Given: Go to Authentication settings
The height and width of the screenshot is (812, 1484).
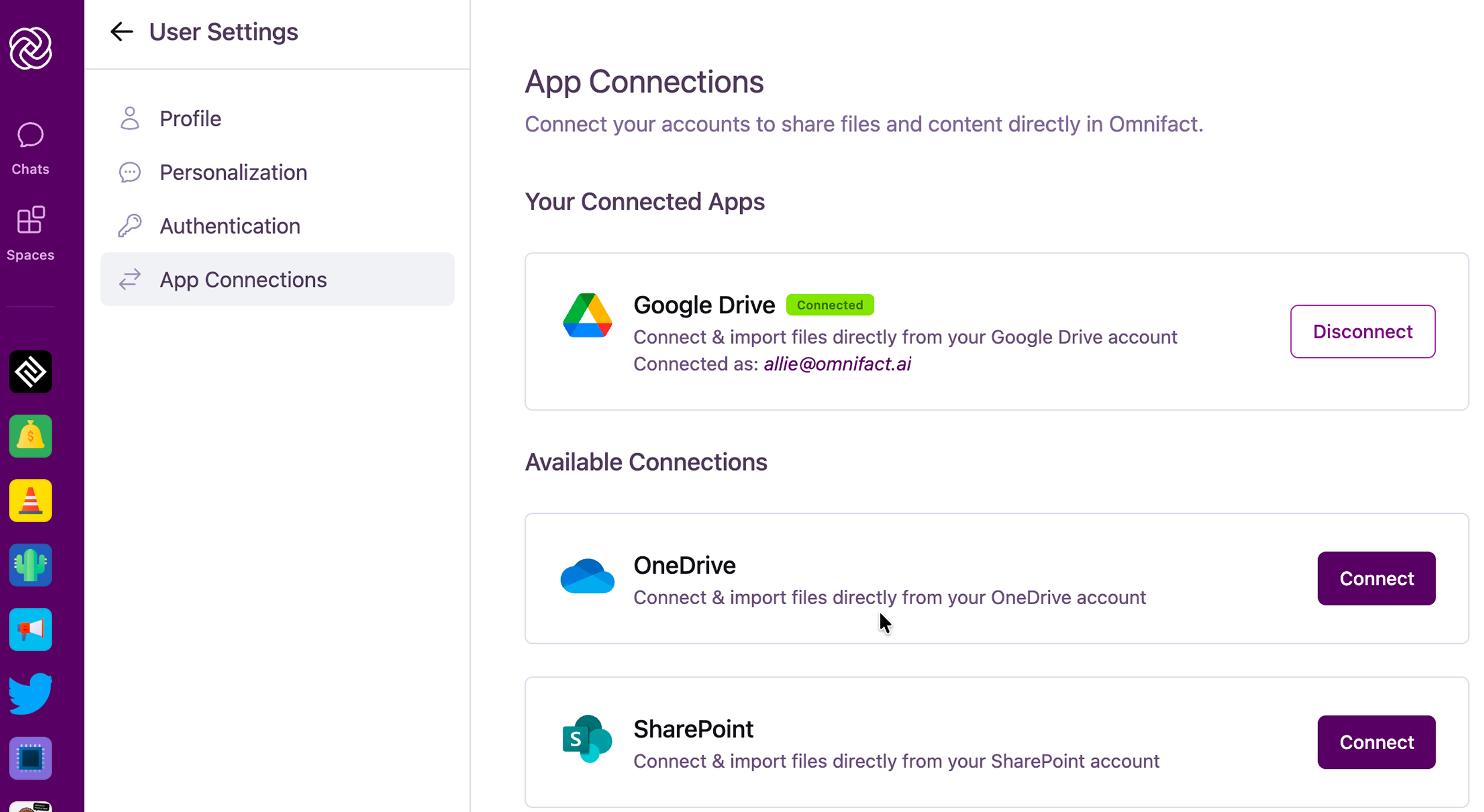Looking at the screenshot, I should (229, 226).
